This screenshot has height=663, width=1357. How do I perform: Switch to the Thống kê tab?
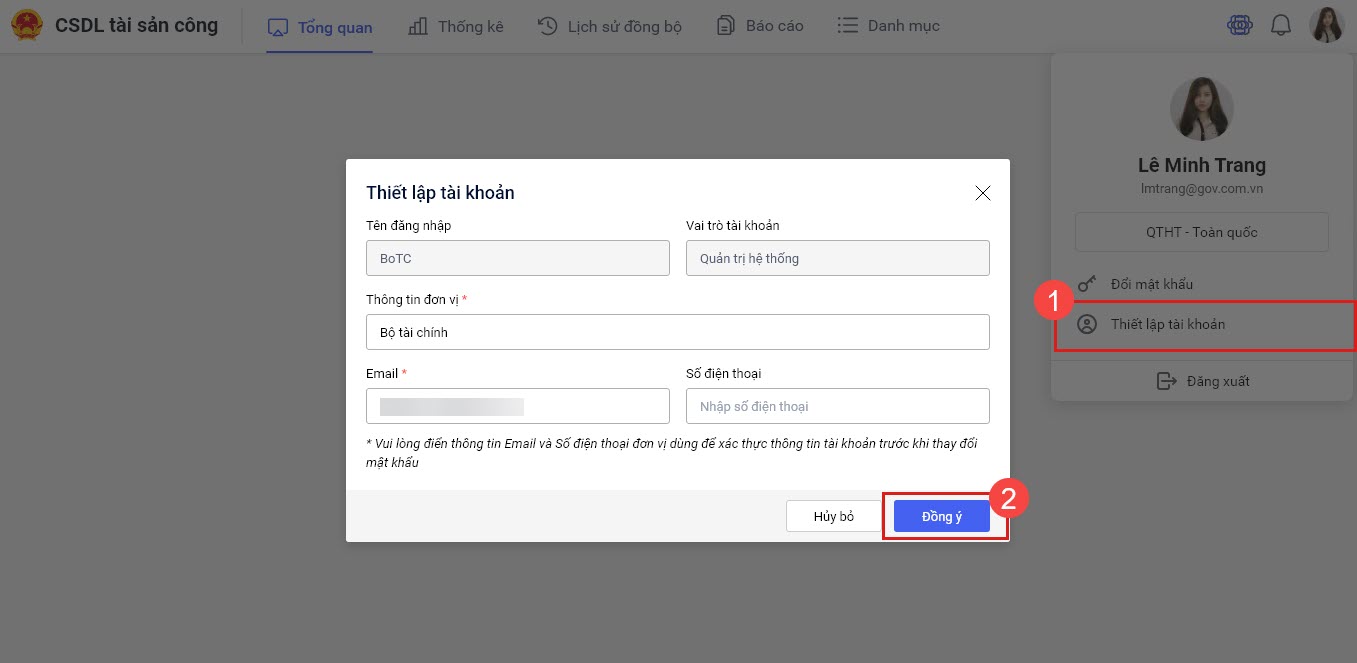[x=456, y=27]
